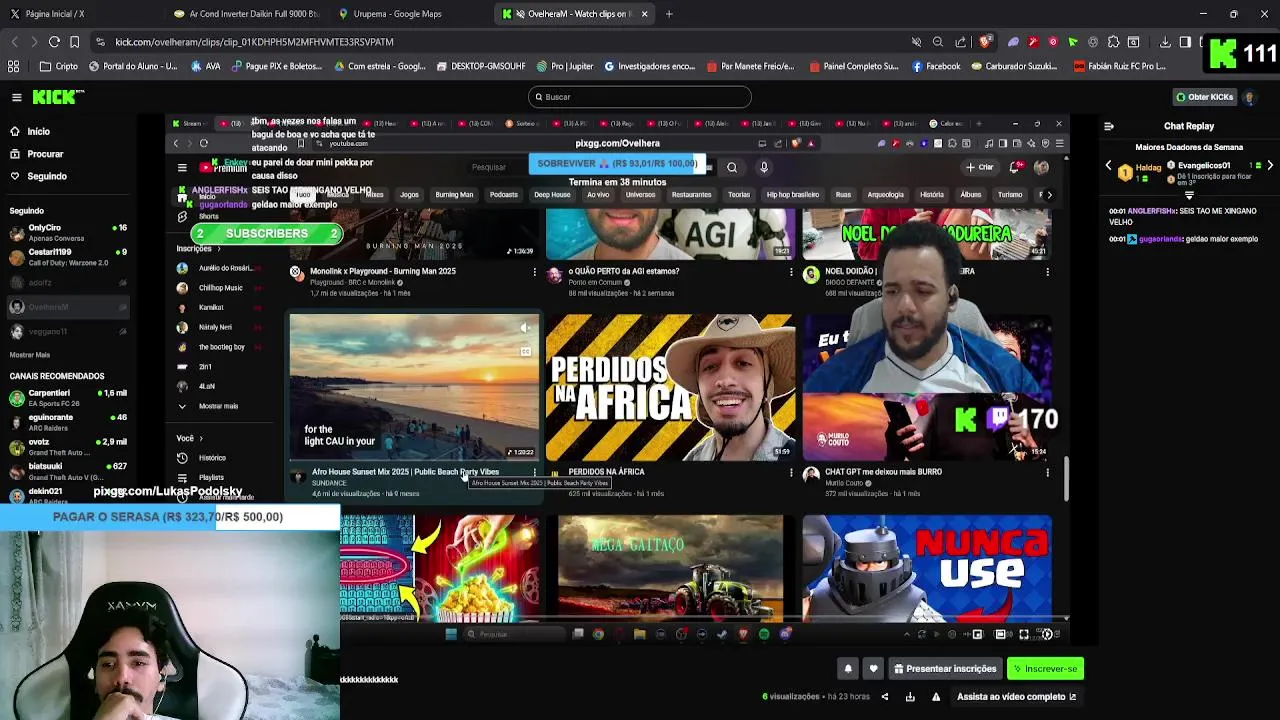Select the Jogos category chip
The image size is (1280, 720).
(409, 195)
